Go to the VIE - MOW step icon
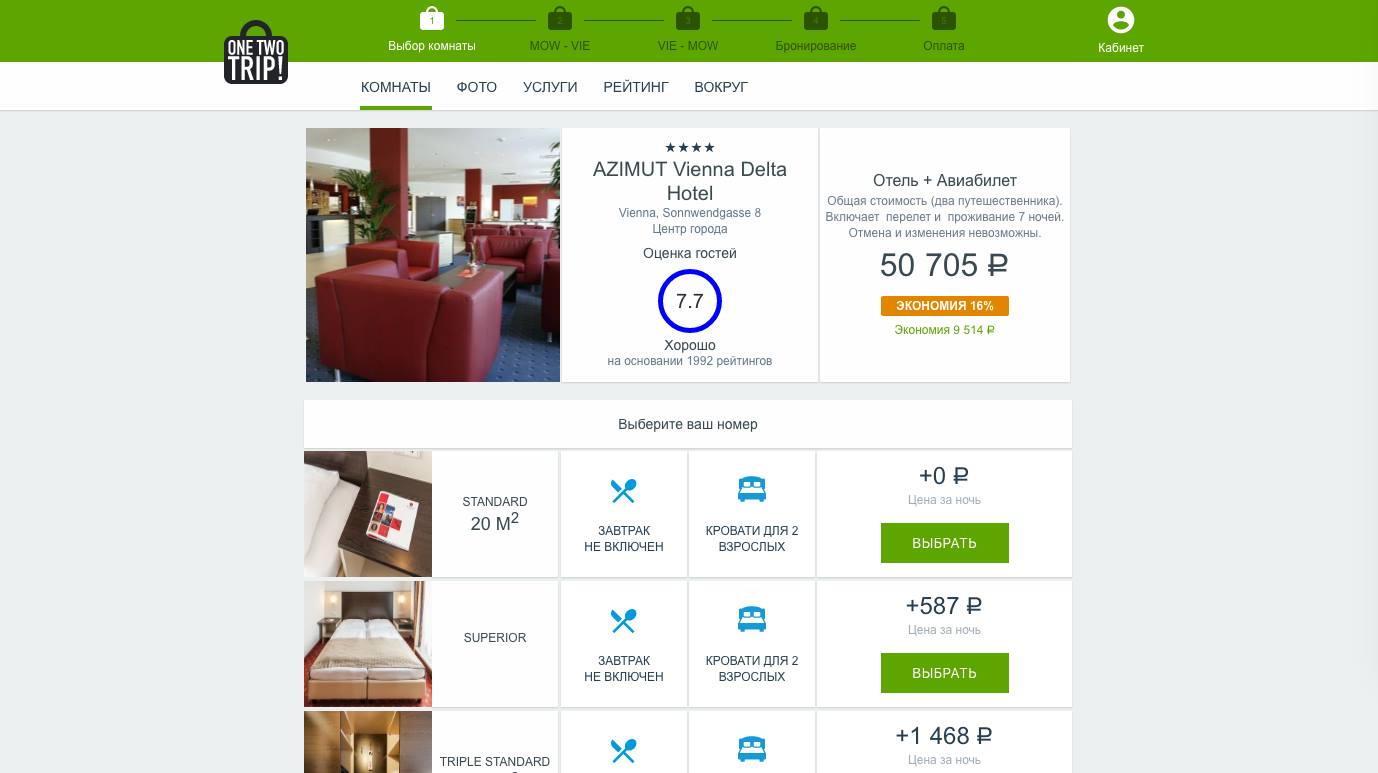The image size is (1378, 773). click(x=687, y=18)
